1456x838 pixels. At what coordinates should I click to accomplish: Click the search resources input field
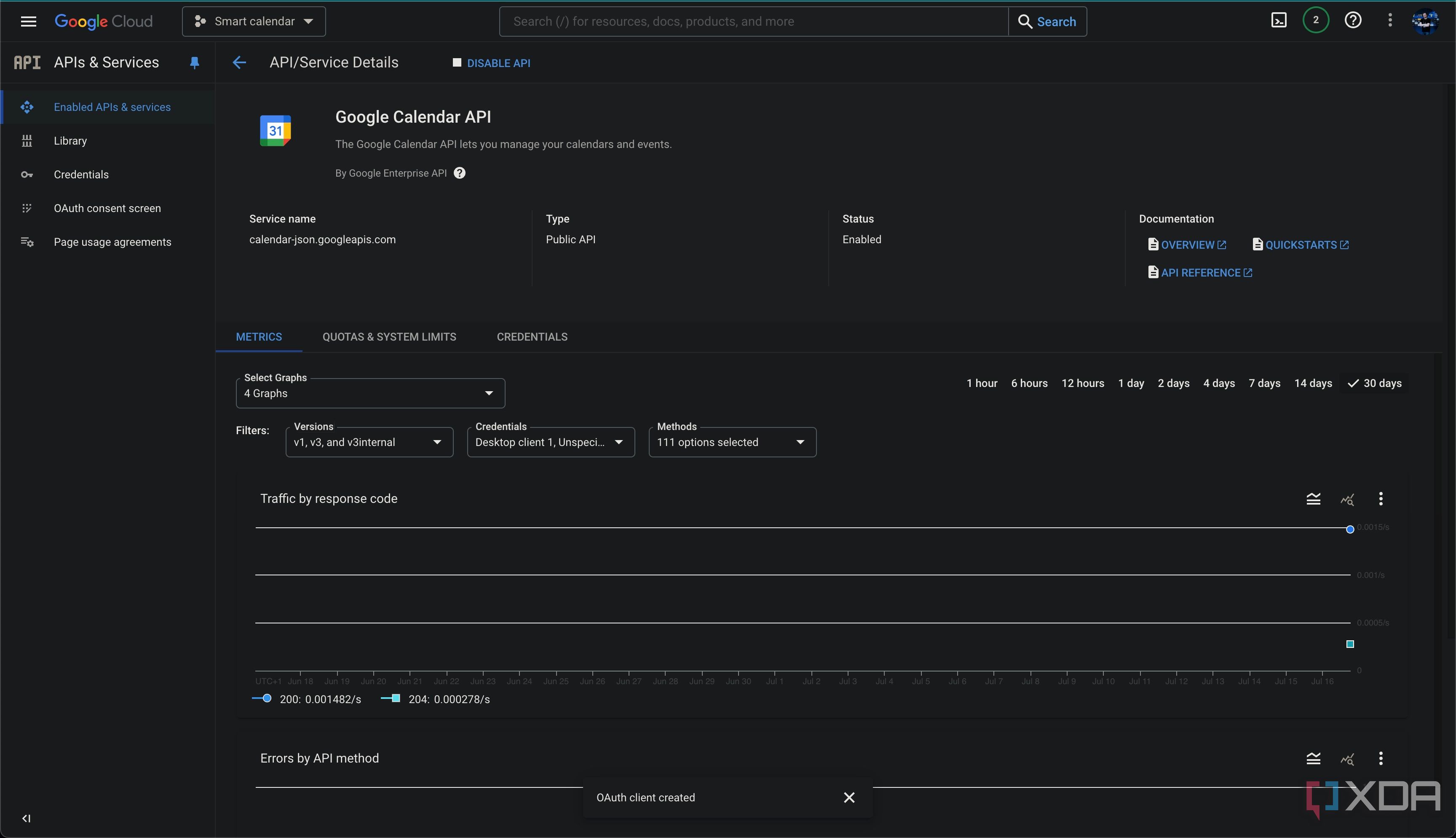coord(753,21)
